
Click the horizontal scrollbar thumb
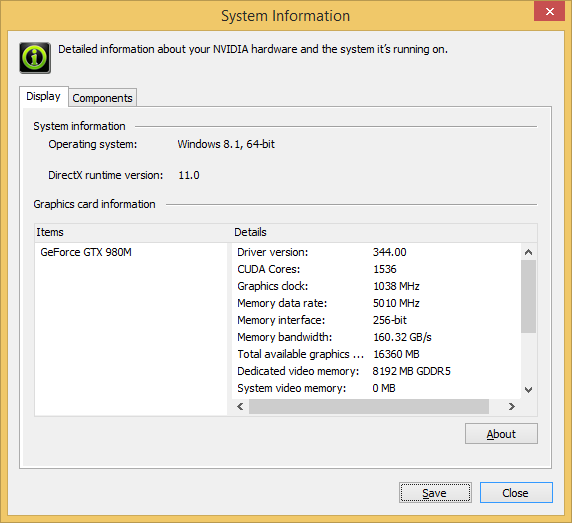tap(369, 406)
